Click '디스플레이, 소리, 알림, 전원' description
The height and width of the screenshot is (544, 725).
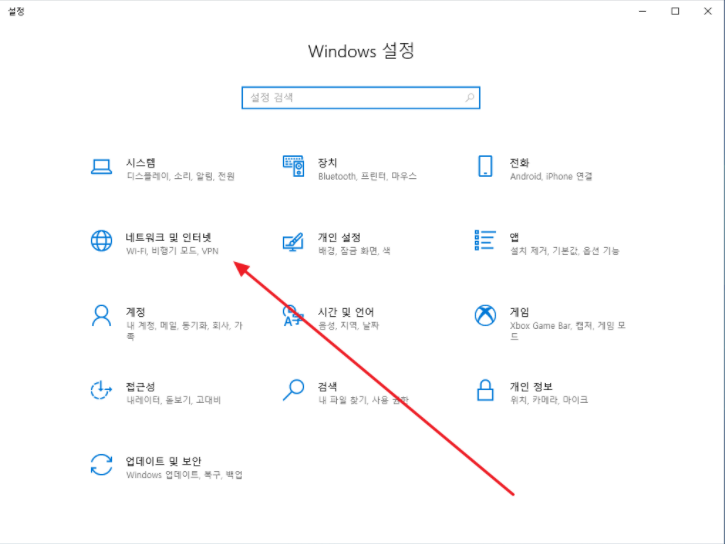click(180, 176)
